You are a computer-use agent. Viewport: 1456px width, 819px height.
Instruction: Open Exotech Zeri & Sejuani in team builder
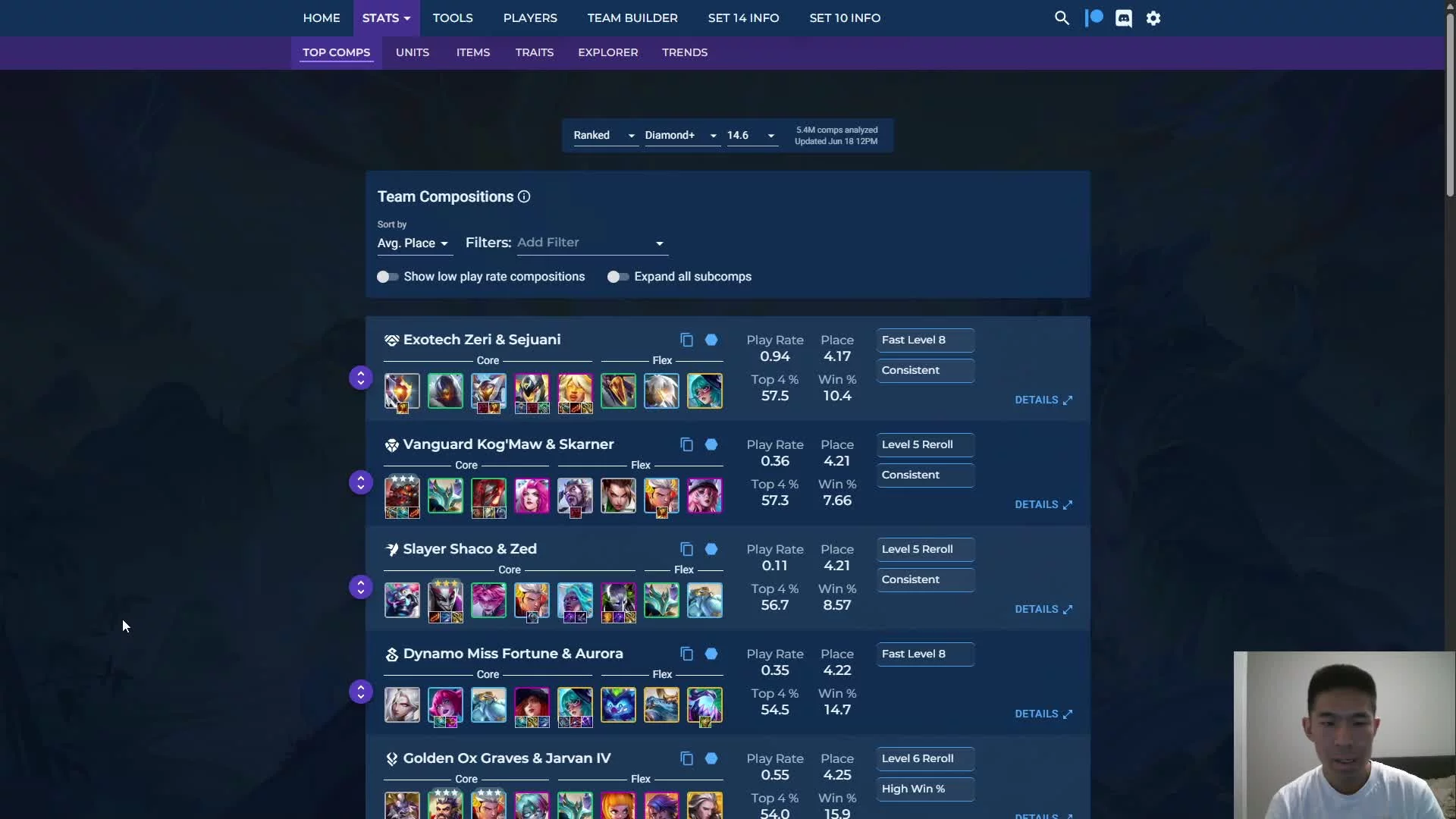coord(711,340)
